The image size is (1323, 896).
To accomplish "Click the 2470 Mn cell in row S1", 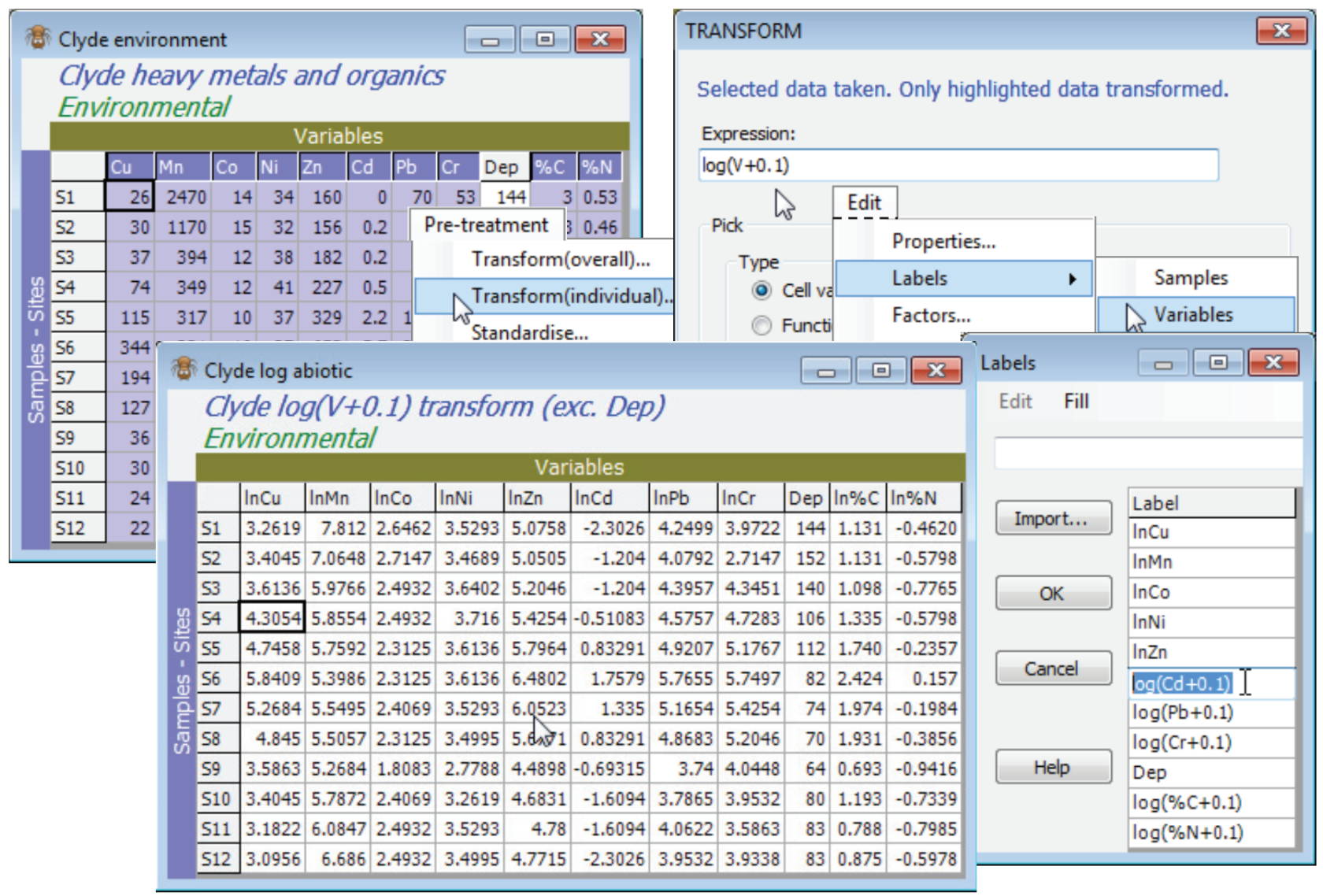I will (183, 197).
